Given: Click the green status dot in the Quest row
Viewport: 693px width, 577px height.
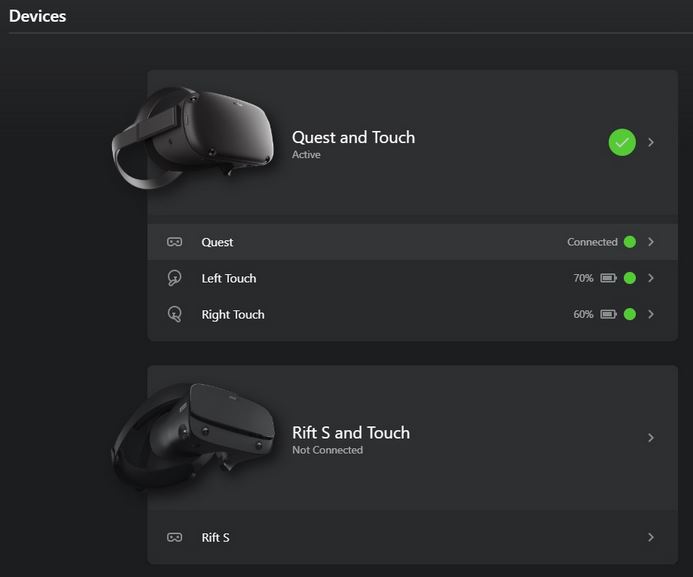Looking at the screenshot, I should point(630,242).
